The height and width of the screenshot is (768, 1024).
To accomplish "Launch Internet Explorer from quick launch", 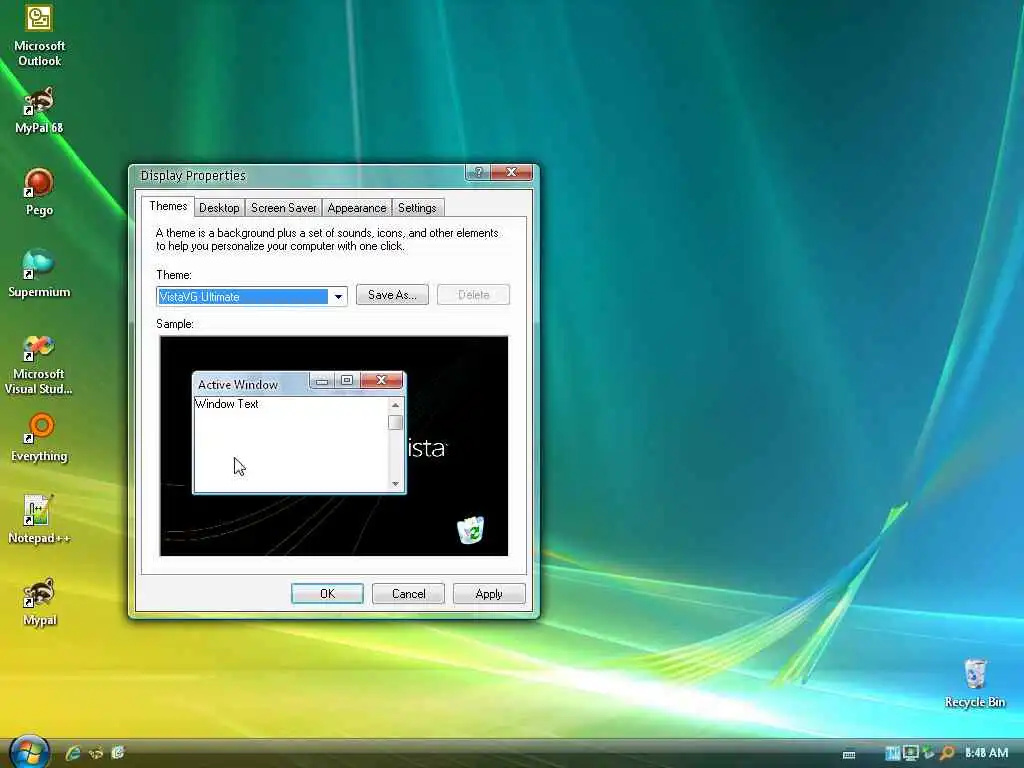I will [x=72, y=753].
